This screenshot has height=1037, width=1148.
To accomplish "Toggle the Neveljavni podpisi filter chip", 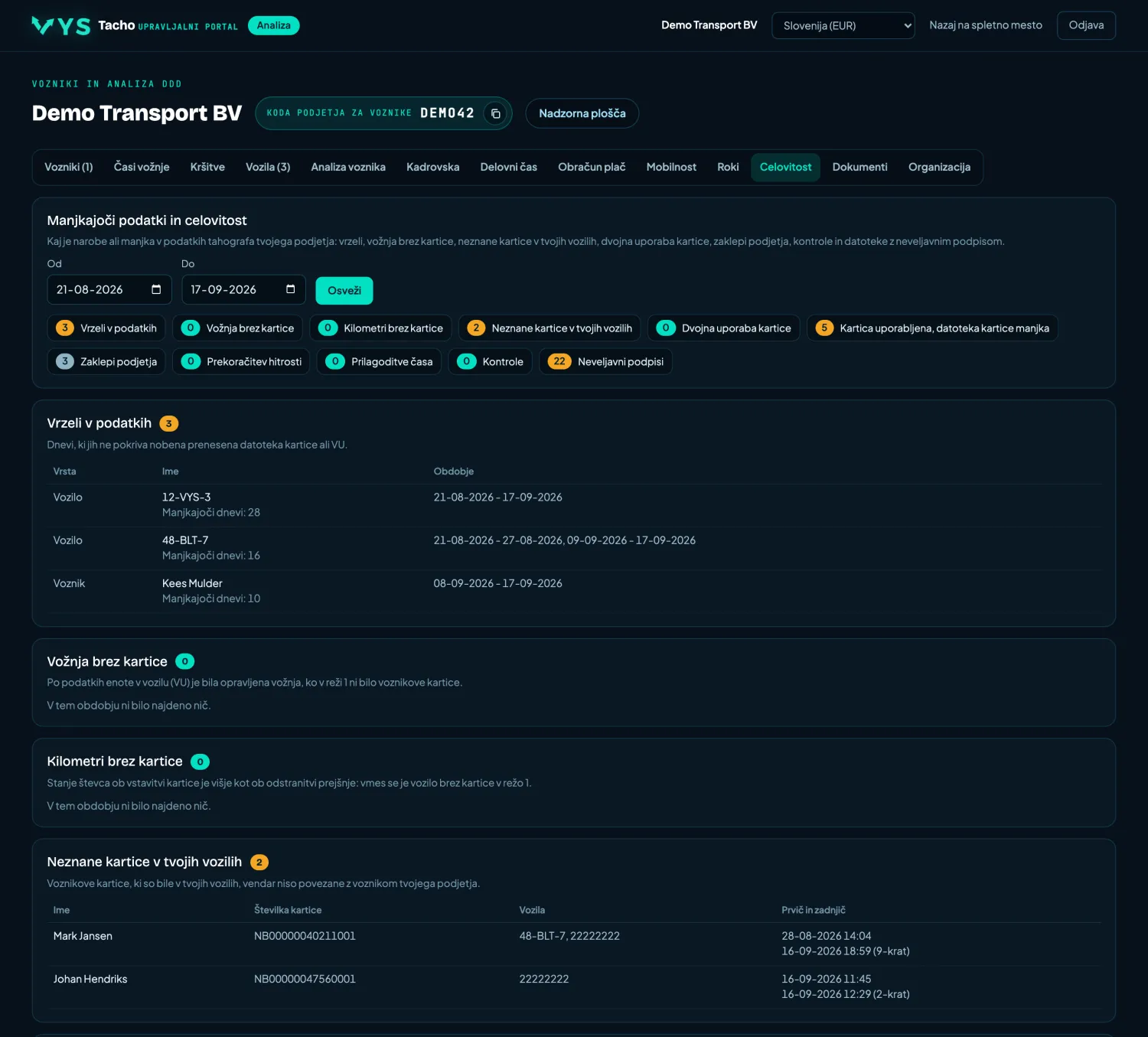I will [x=605, y=362].
